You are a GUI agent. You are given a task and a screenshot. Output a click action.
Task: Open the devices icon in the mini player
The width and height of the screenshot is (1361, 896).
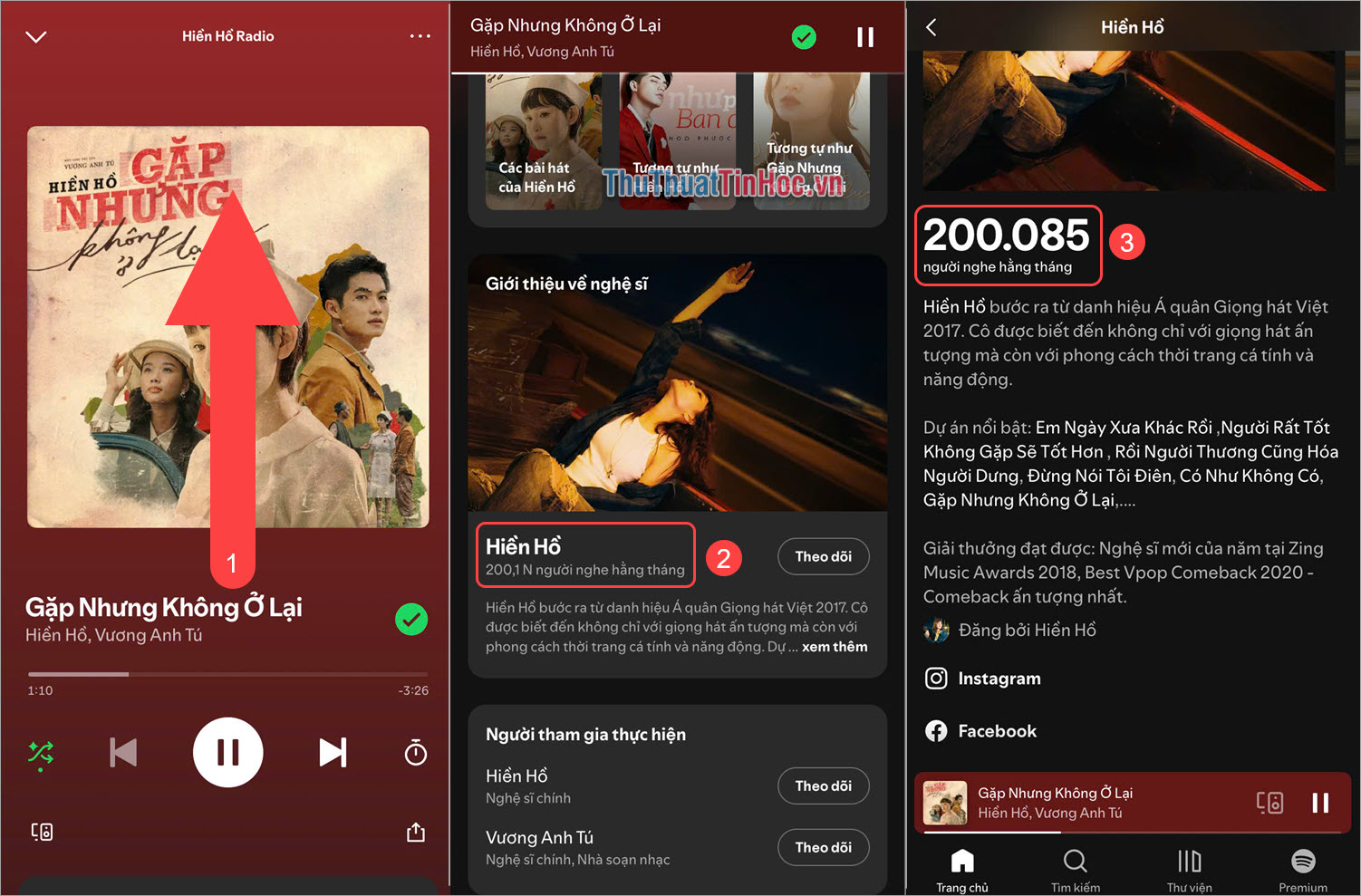pyautogui.click(x=1269, y=803)
